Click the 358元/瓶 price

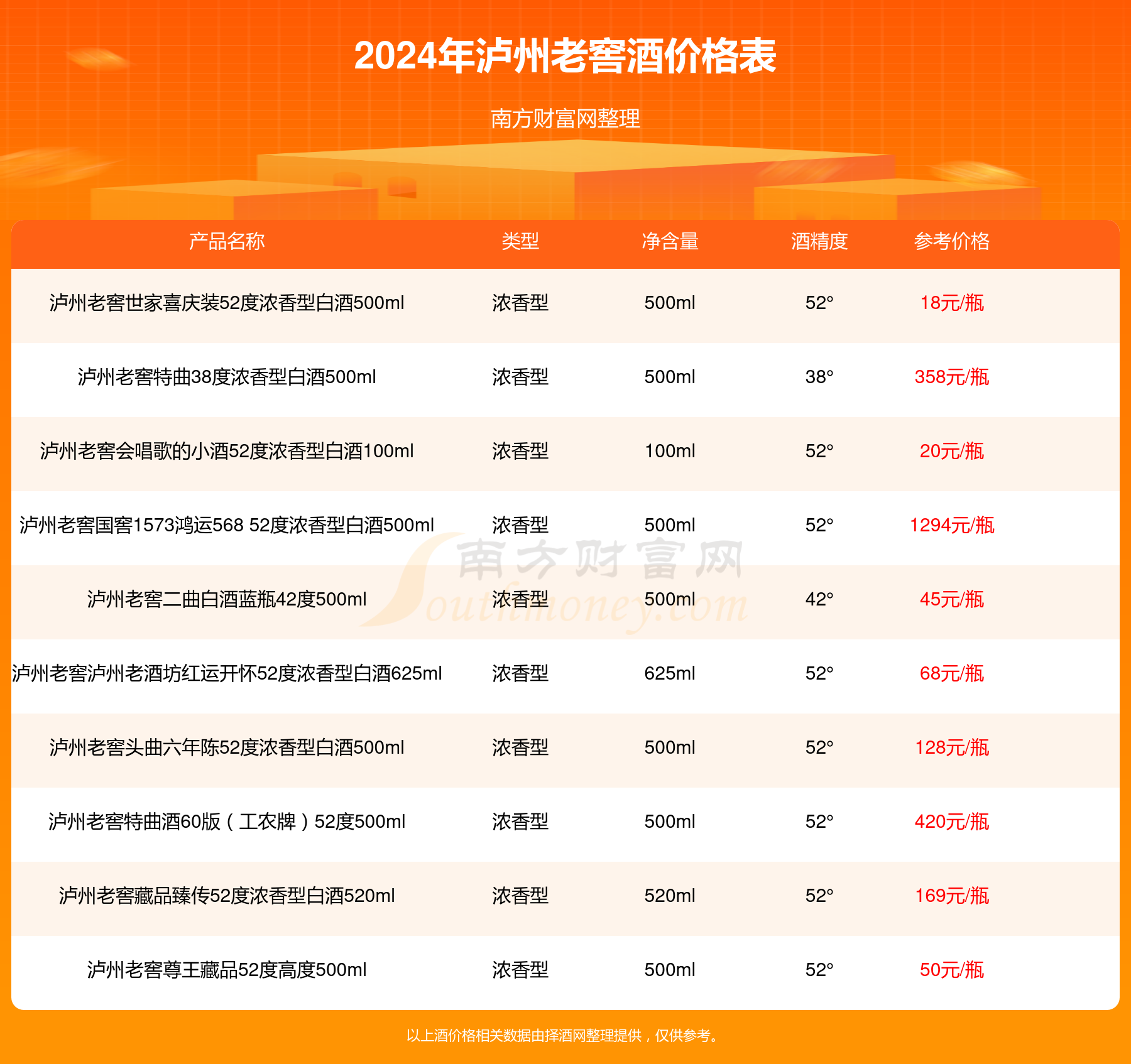click(x=952, y=377)
